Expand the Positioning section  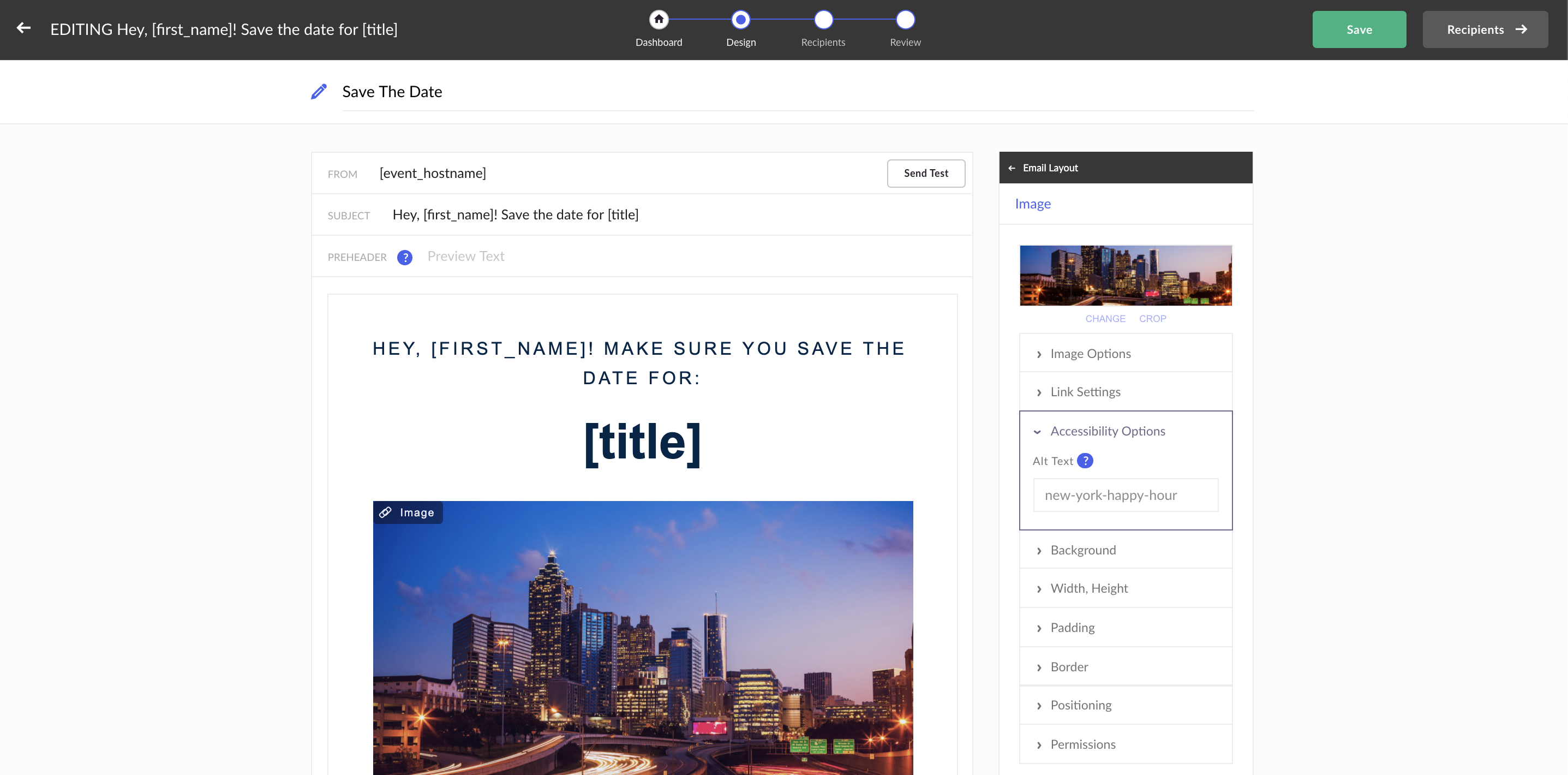[1126, 706]
